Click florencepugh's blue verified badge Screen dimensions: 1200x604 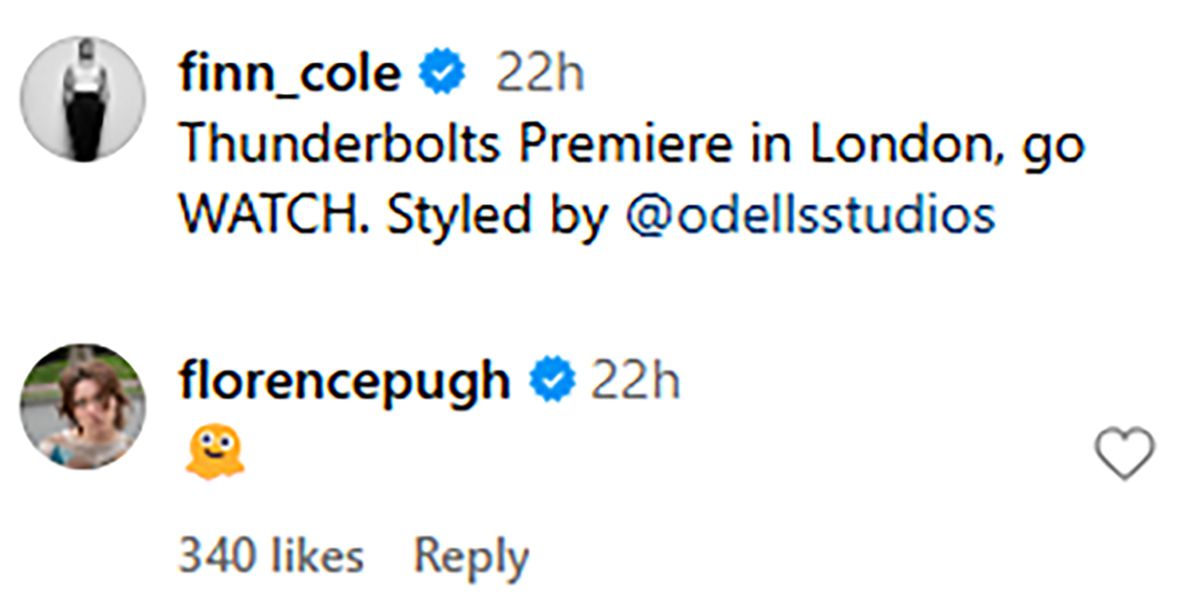[x=551, y=382]
